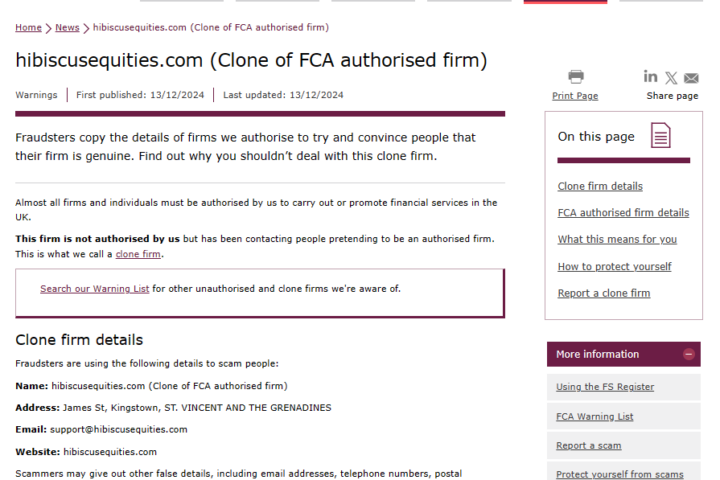This screenshot has width=720, height=480.
Task: Open the Print Page link
Action: click(575, 96)
